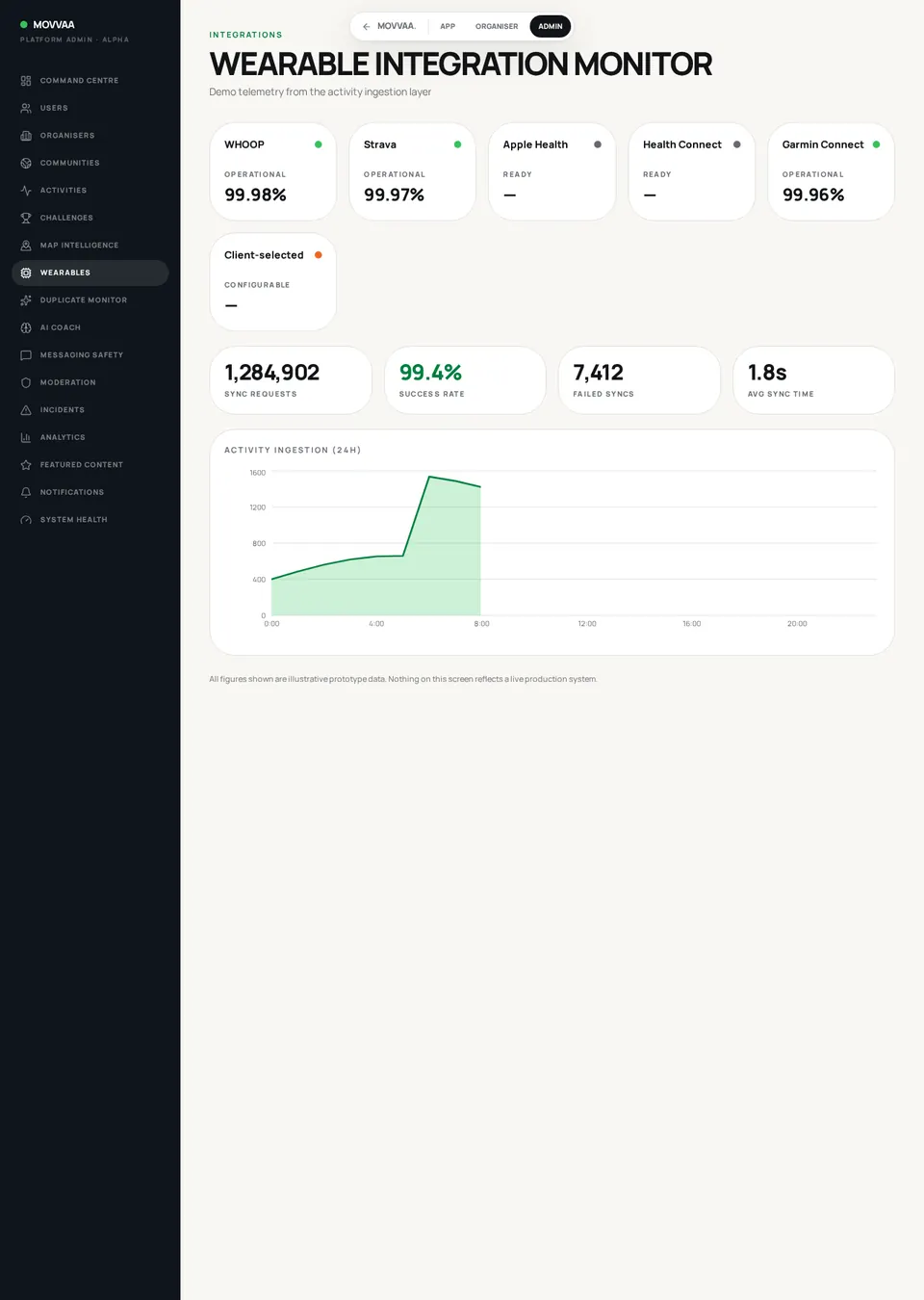
Task: Go to Duplicate Monitor in sidebar
Action: [90, 300]
